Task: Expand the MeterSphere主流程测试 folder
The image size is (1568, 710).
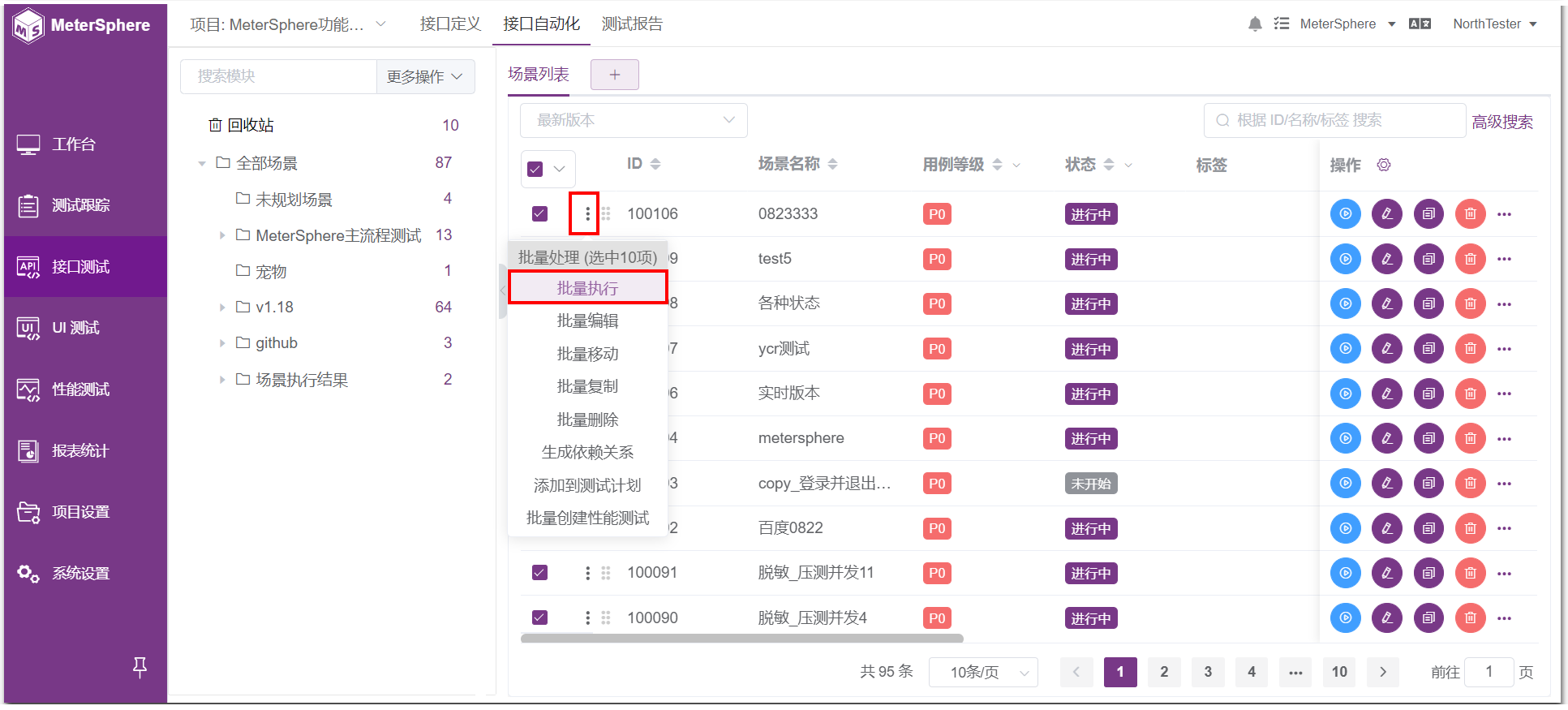Action: click(x=221, y=235)
